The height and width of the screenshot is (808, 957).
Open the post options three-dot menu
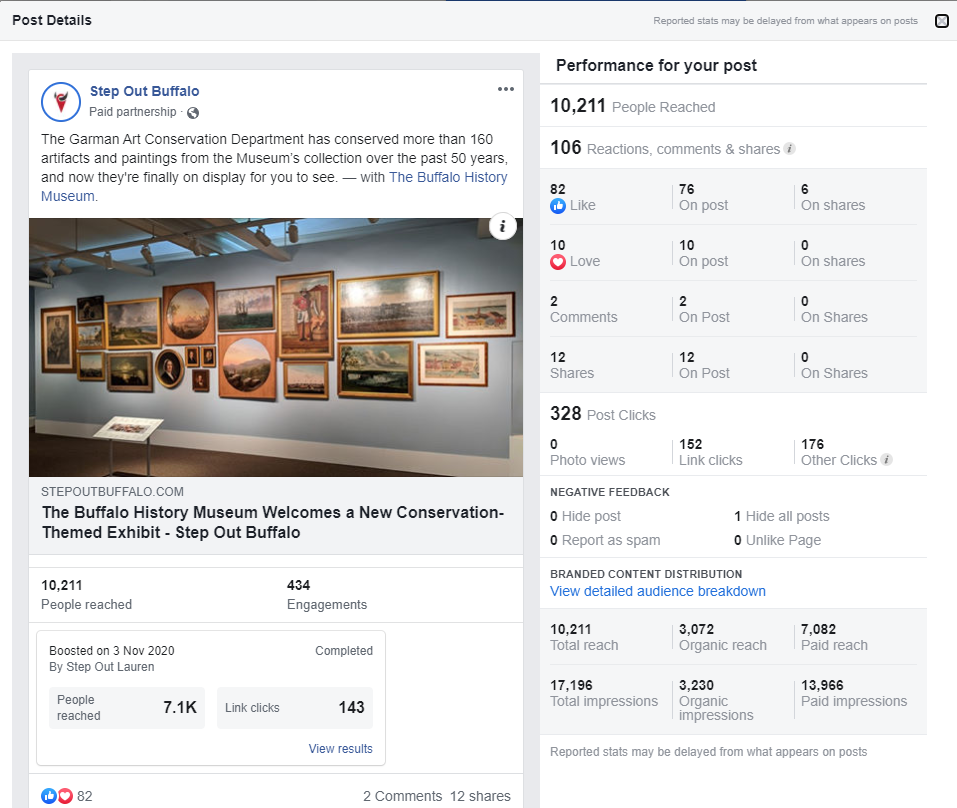pos(505,89)
